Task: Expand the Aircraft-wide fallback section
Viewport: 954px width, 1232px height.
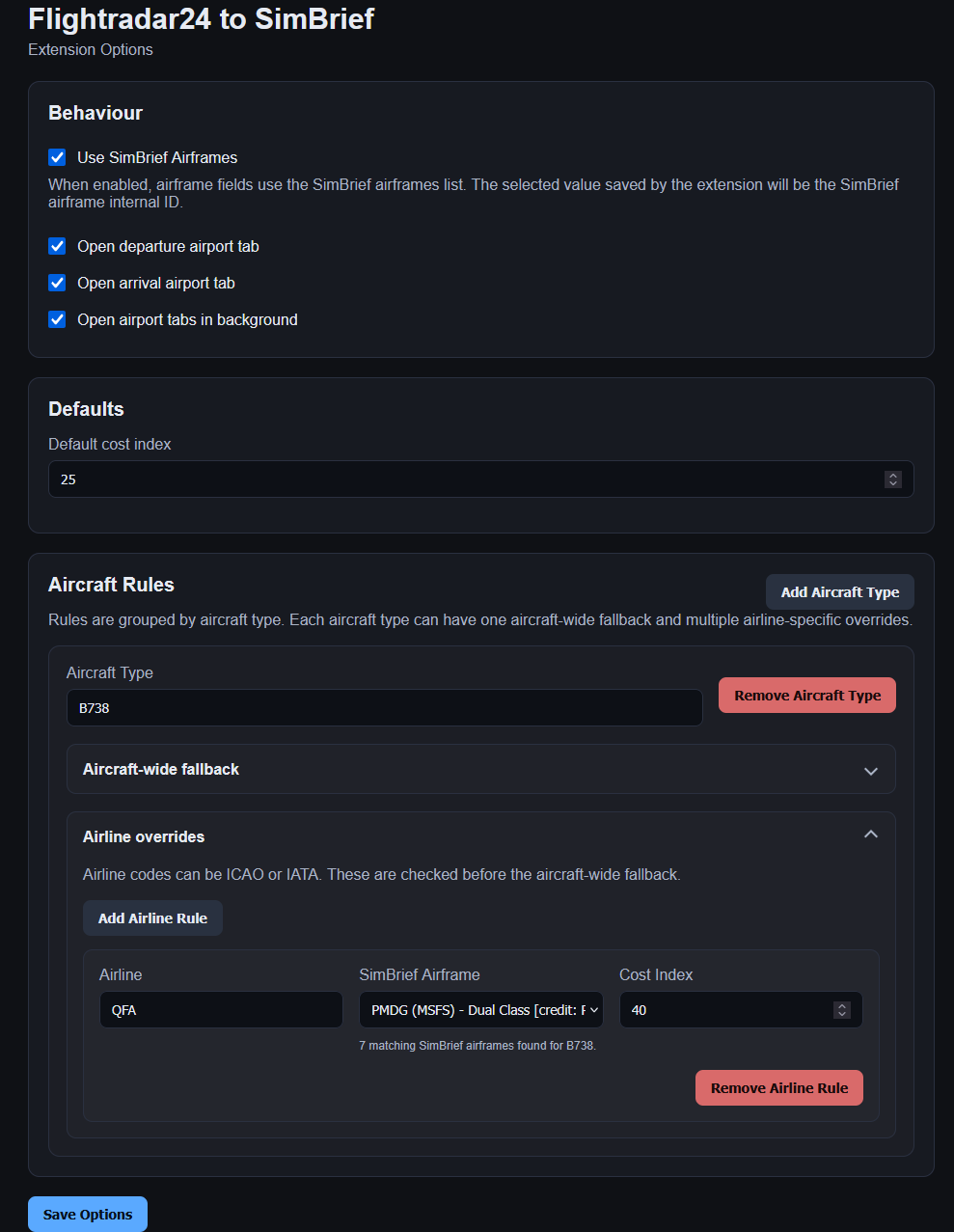Action: click(480, 769)
